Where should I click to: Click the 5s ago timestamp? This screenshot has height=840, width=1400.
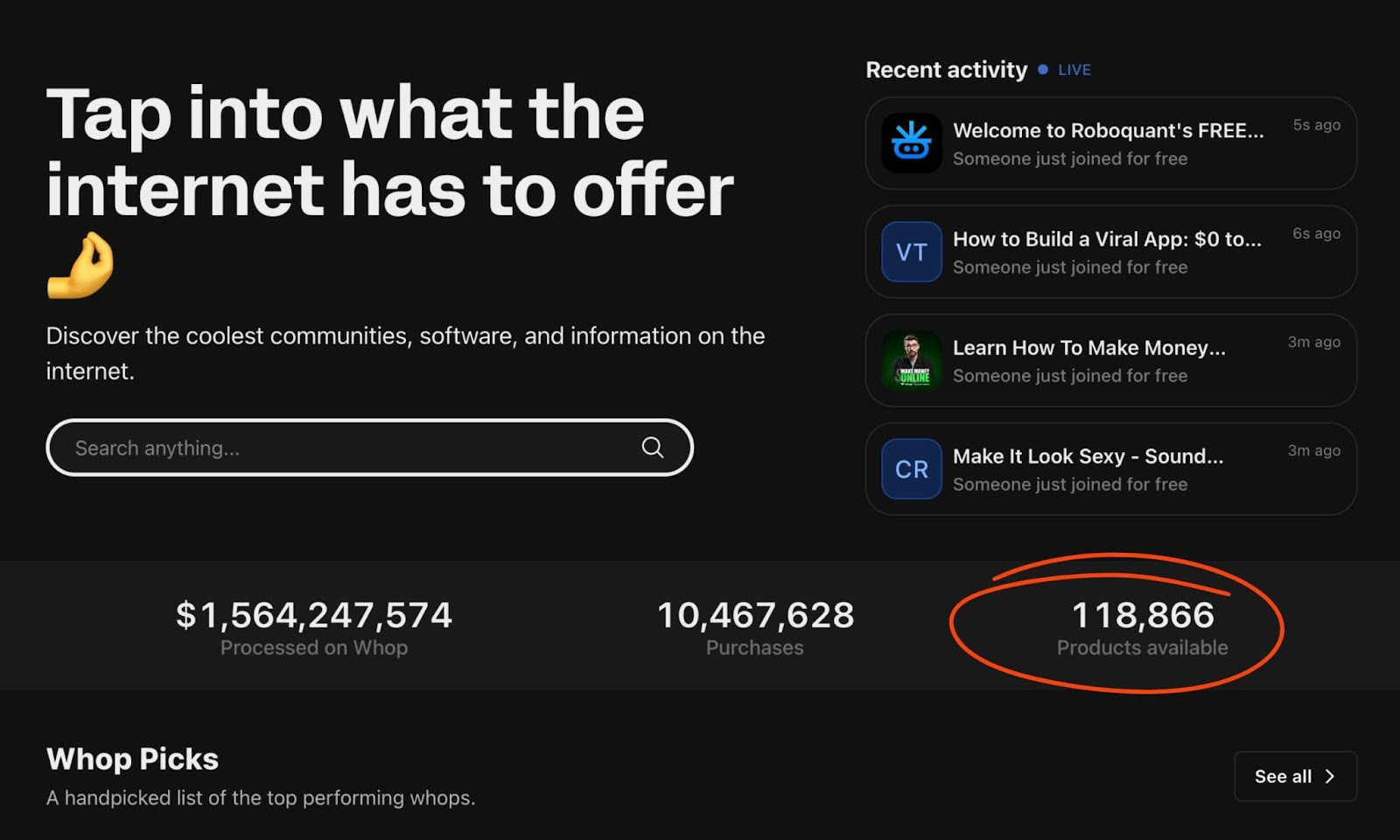point(1317,125)
